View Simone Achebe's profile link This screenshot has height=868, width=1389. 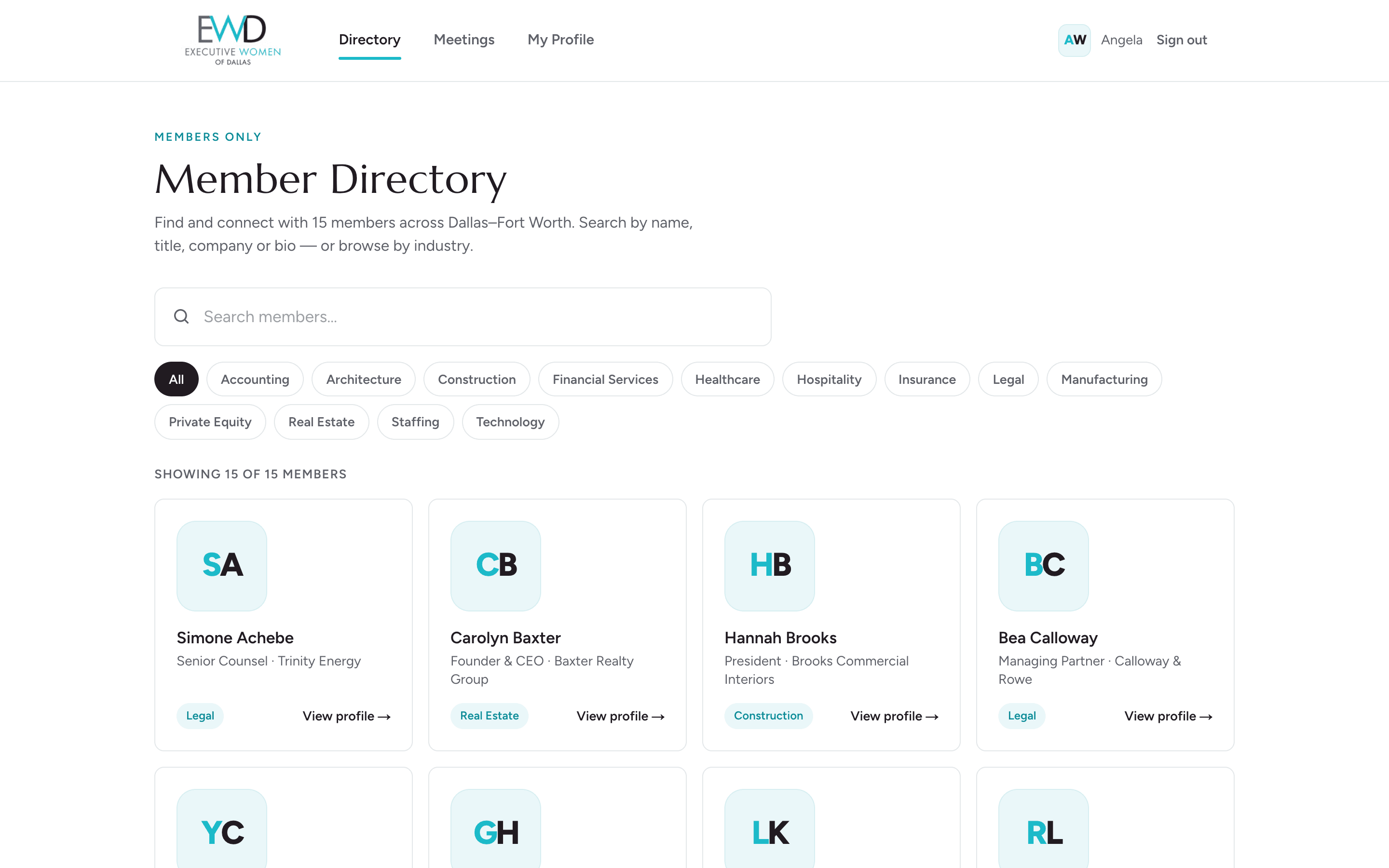click(347, 716)
